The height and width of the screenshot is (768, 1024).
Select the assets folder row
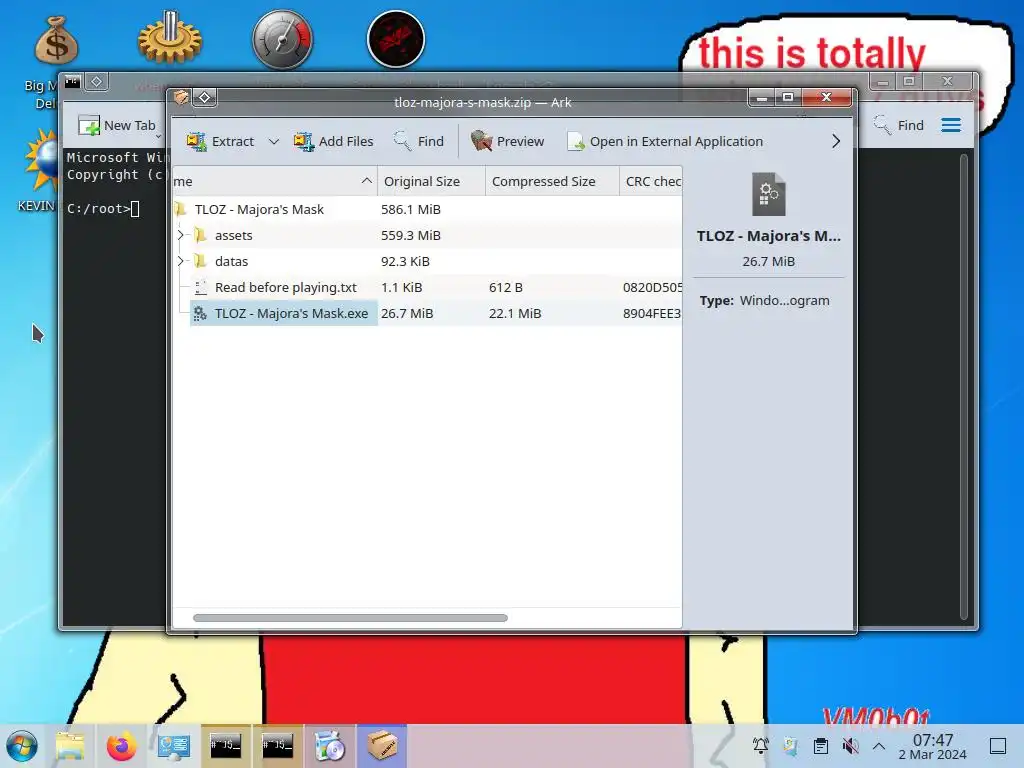427,235
